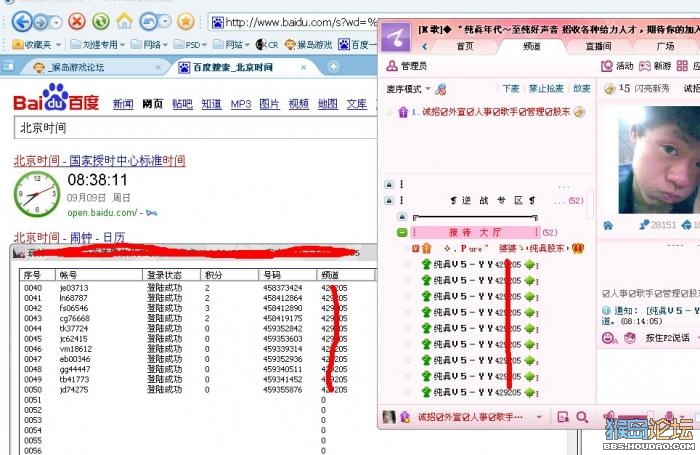Click the note icon at YY bottom bar
The width and height of the screenshot is (700, 455).
pyautogui.click(x=563, y=417)
